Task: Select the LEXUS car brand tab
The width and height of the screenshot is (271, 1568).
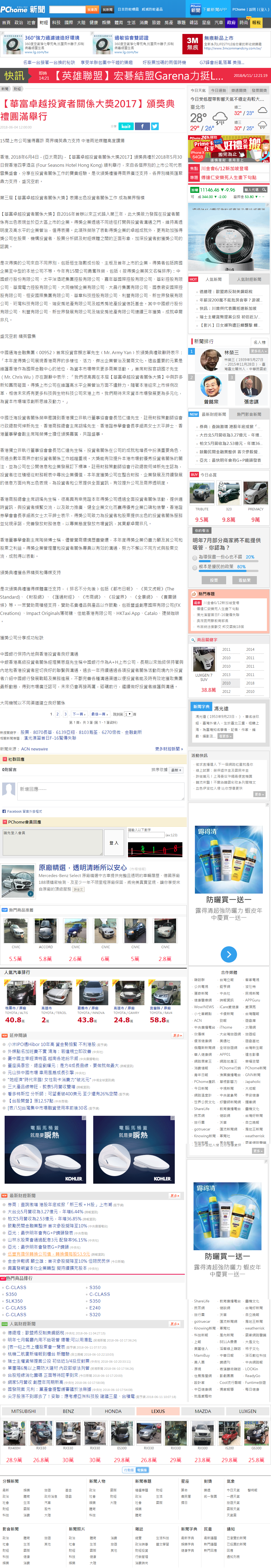Action: [158, 1411]
